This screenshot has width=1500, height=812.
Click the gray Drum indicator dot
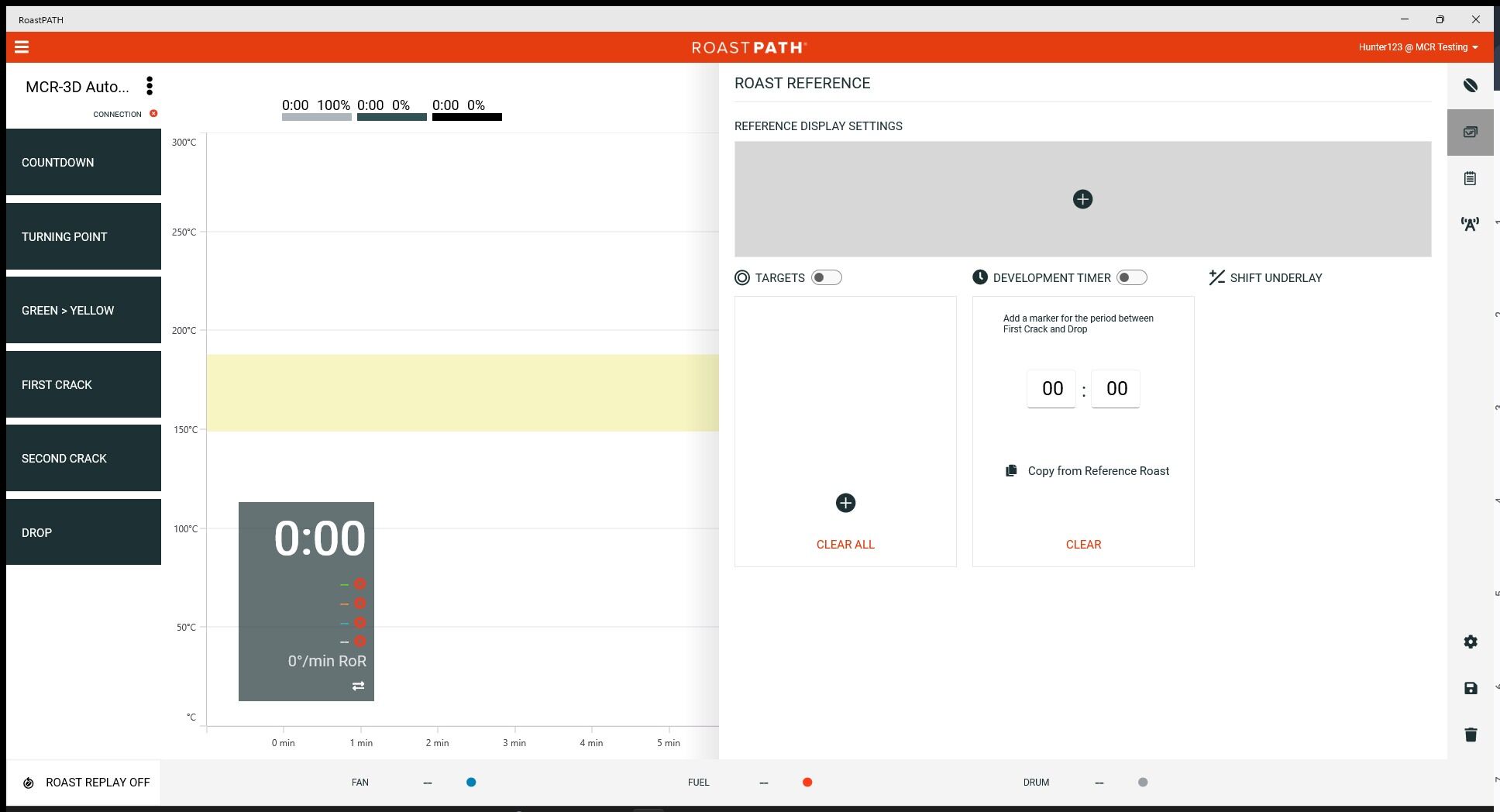[x=1143, y=783]
